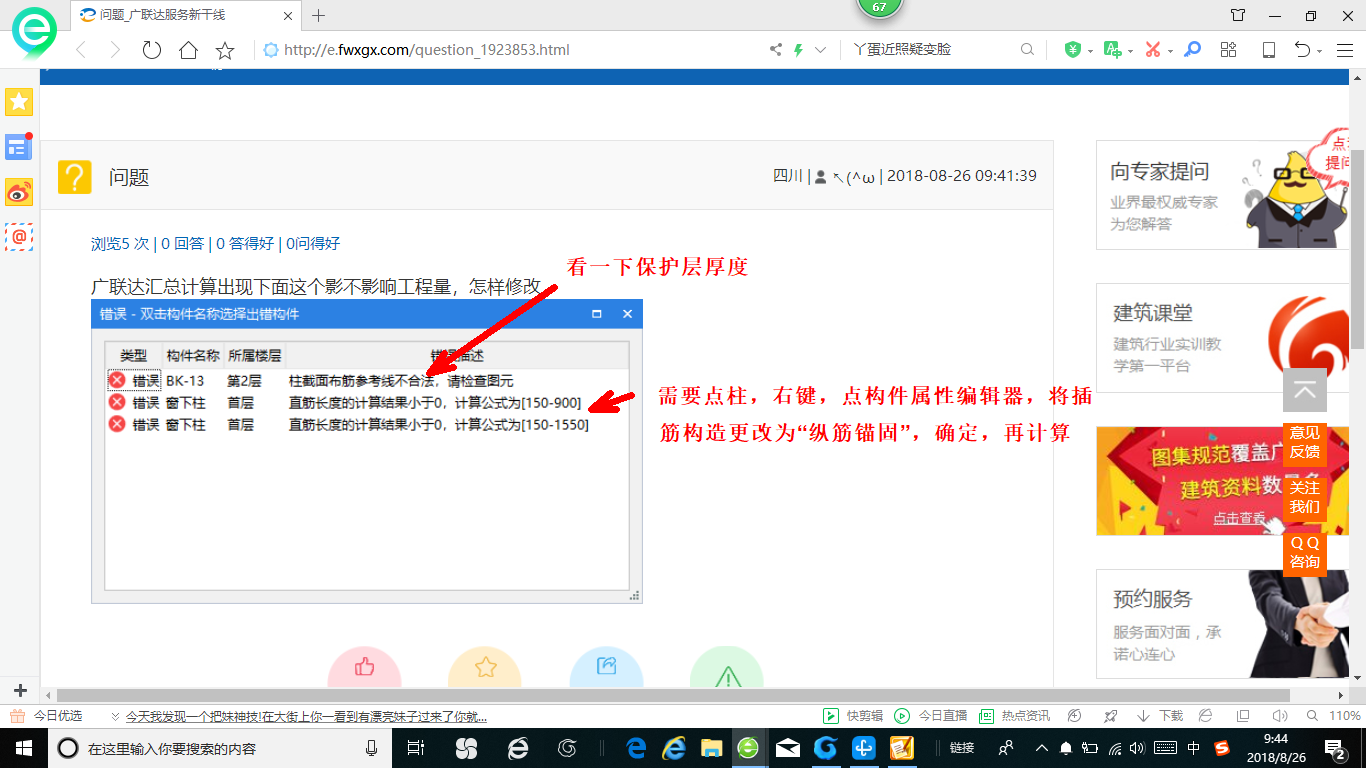1366x768 pixels.
Task: Click the thumbs-up like circle button
Action: (x=364, y=667)
